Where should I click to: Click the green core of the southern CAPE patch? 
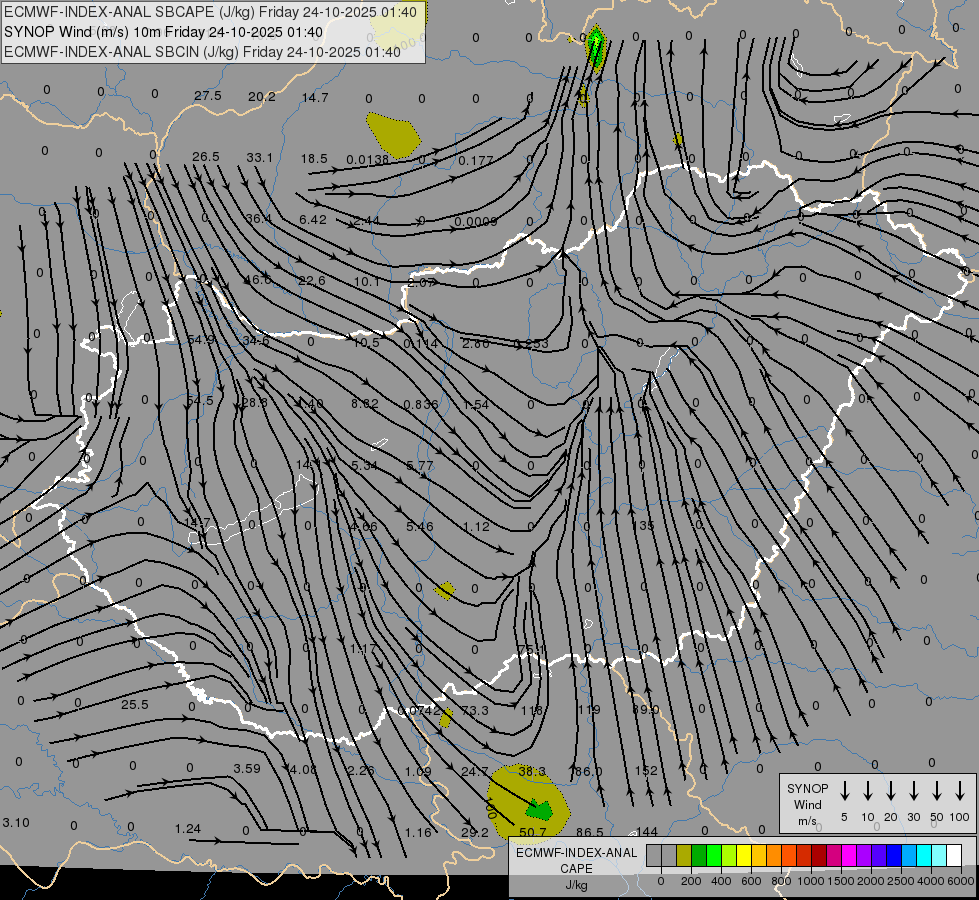tap(540, 811)
